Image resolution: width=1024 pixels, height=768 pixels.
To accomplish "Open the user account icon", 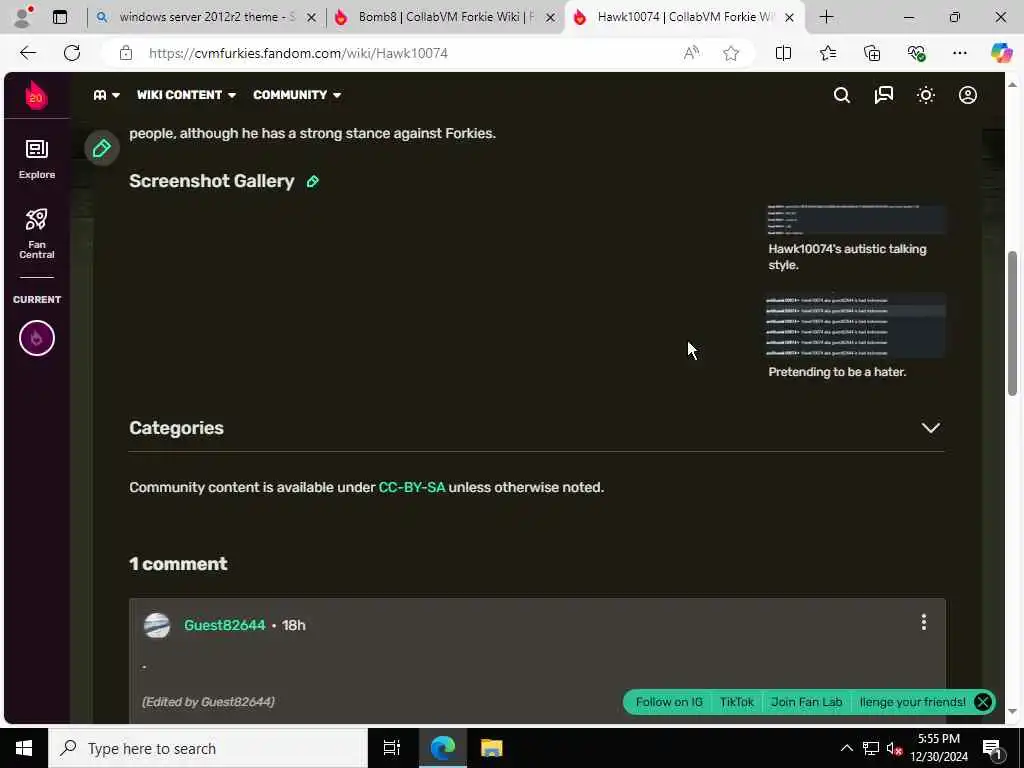I will [x=968, y=95].
